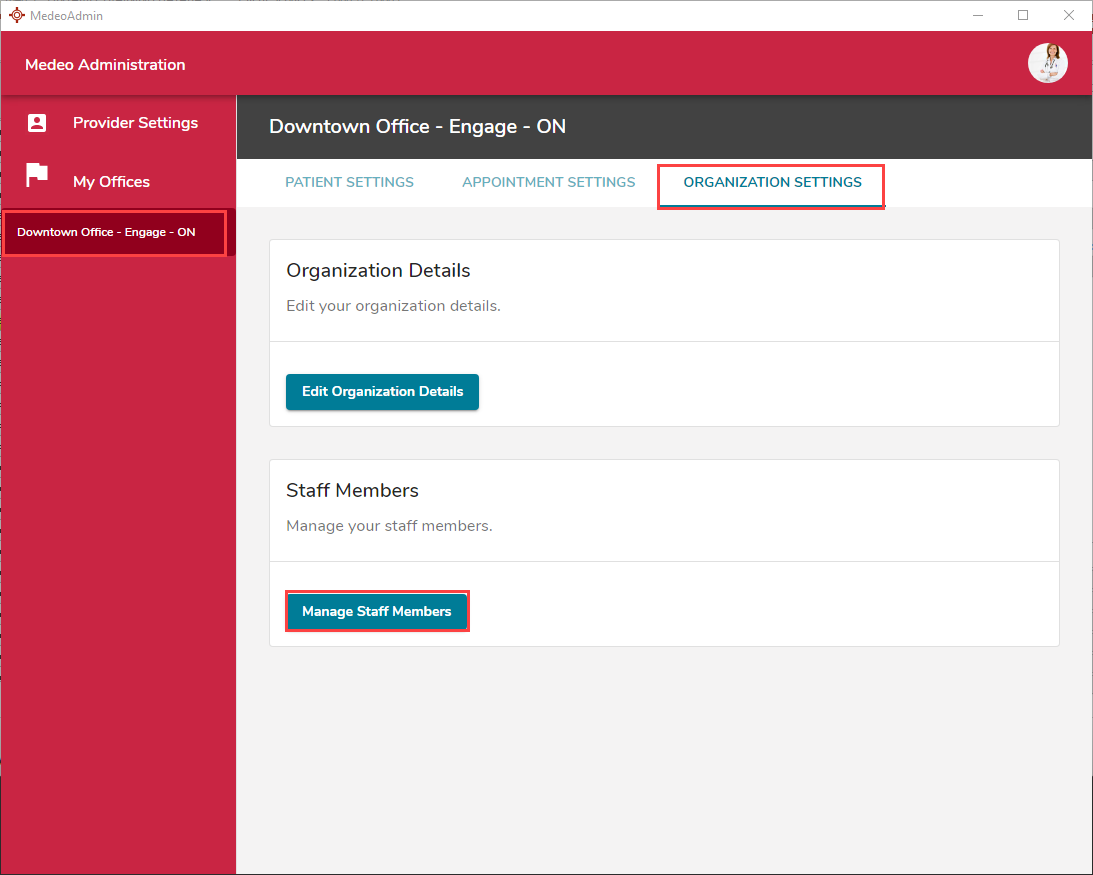Open Provider Settings from the sidebar
The width and height of the screenshot is (1093, 875).
click(x=135, y=122)
